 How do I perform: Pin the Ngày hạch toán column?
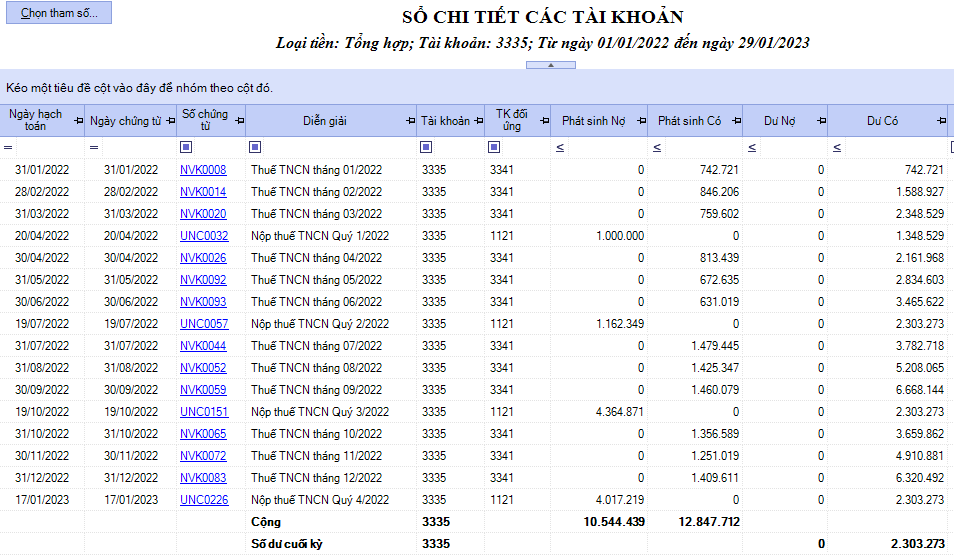pos(78,121)
